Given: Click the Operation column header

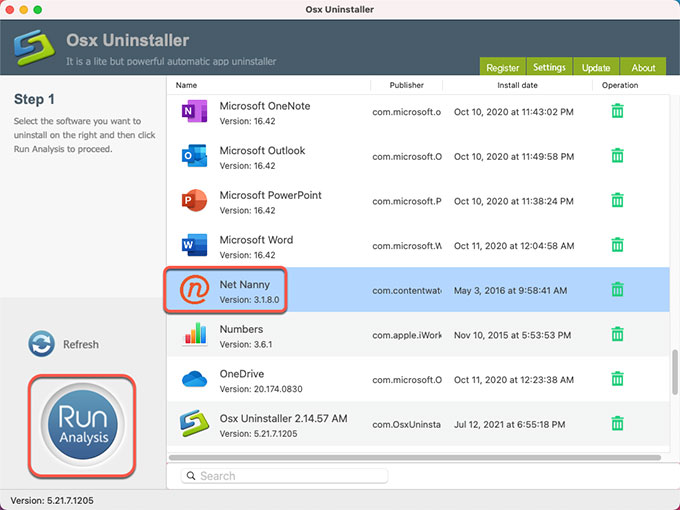Looking at the screenshot, I should pyautogui.click(x=620, y=85).
